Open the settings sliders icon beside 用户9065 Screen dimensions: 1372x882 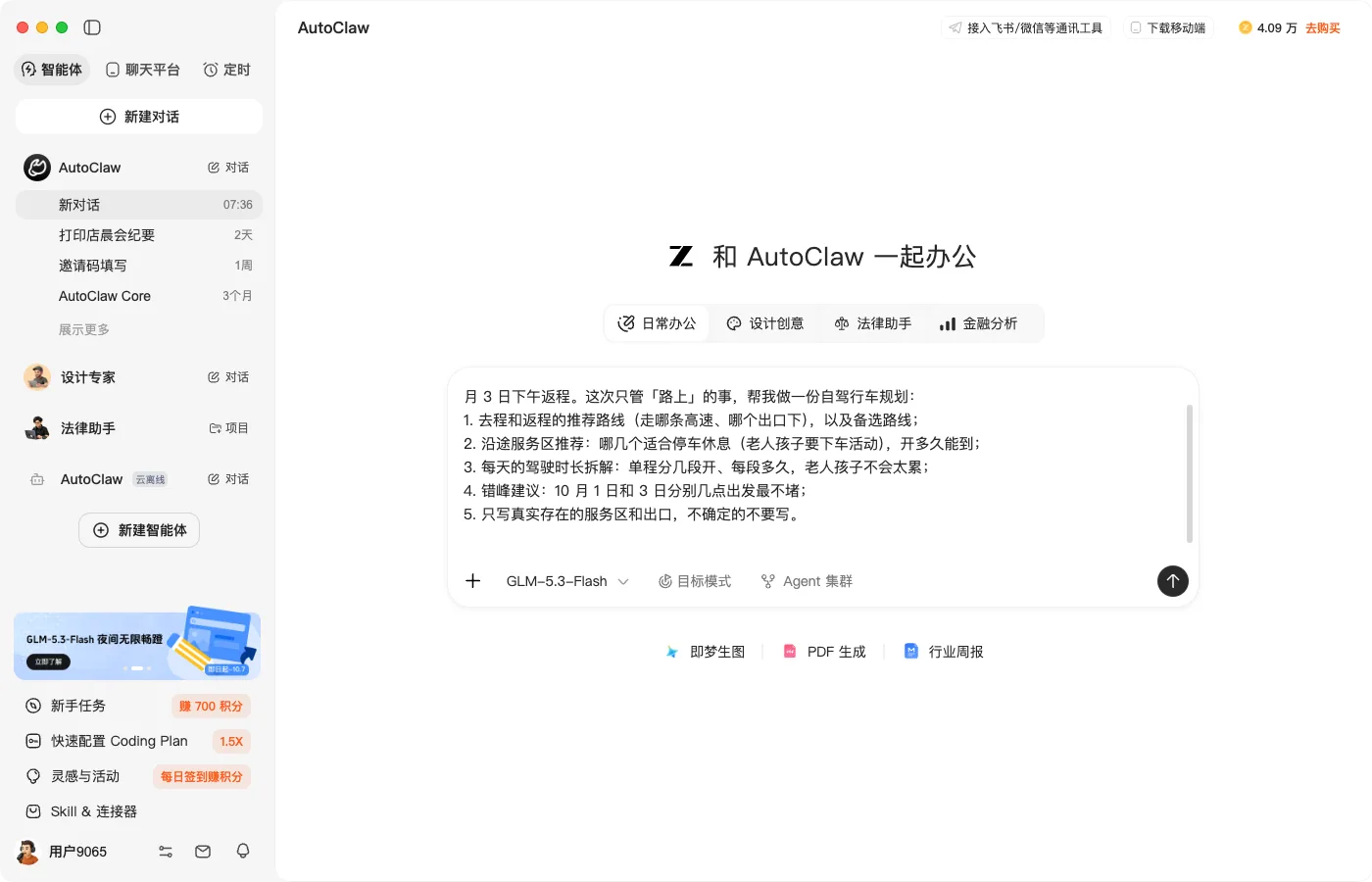click(166, 852)
